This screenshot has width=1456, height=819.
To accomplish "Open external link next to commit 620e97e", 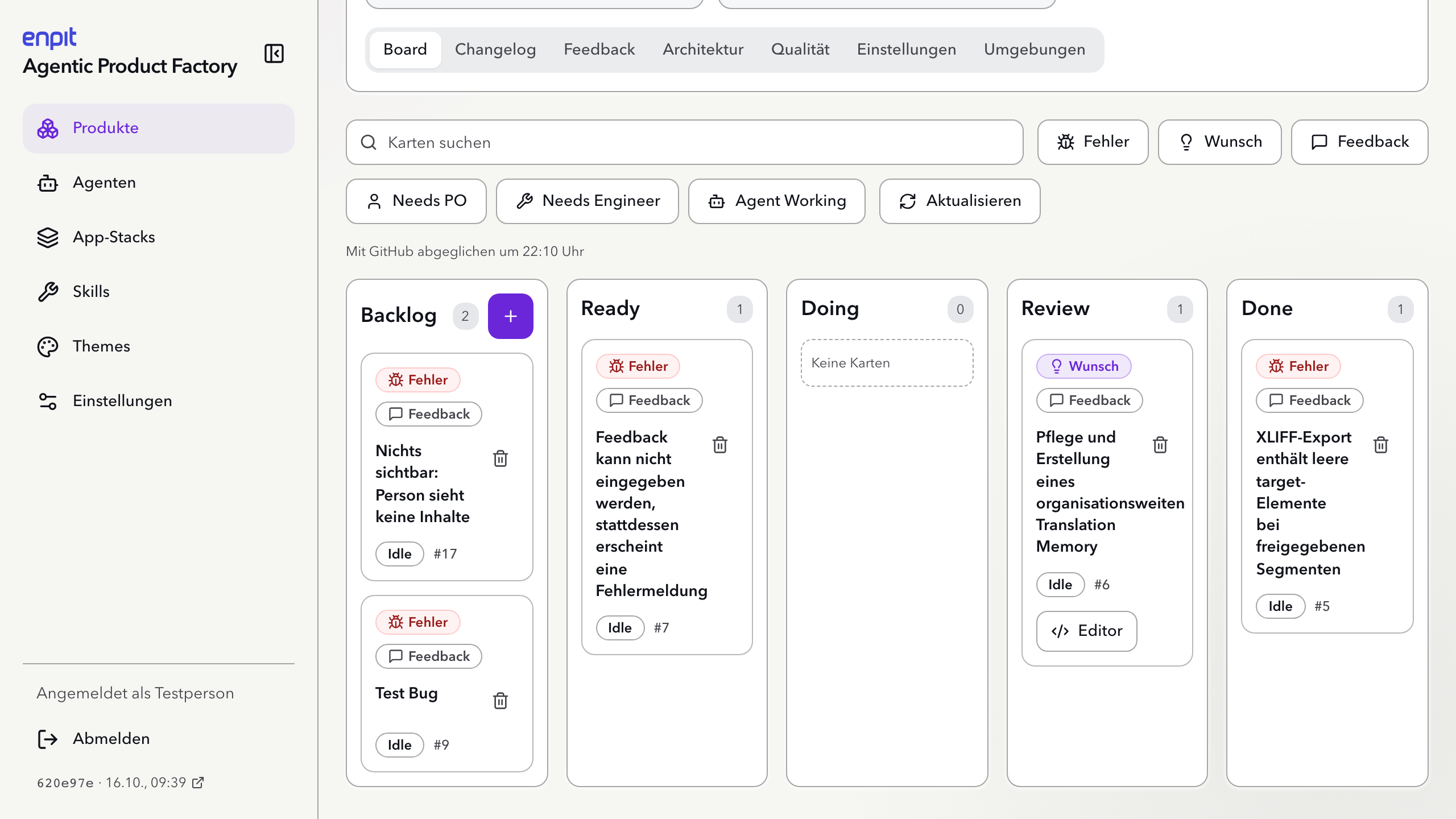I will [x=198, y=783].
